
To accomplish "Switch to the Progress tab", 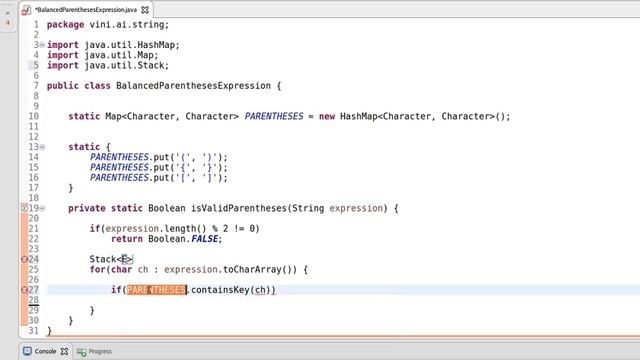I will point(100,351).
